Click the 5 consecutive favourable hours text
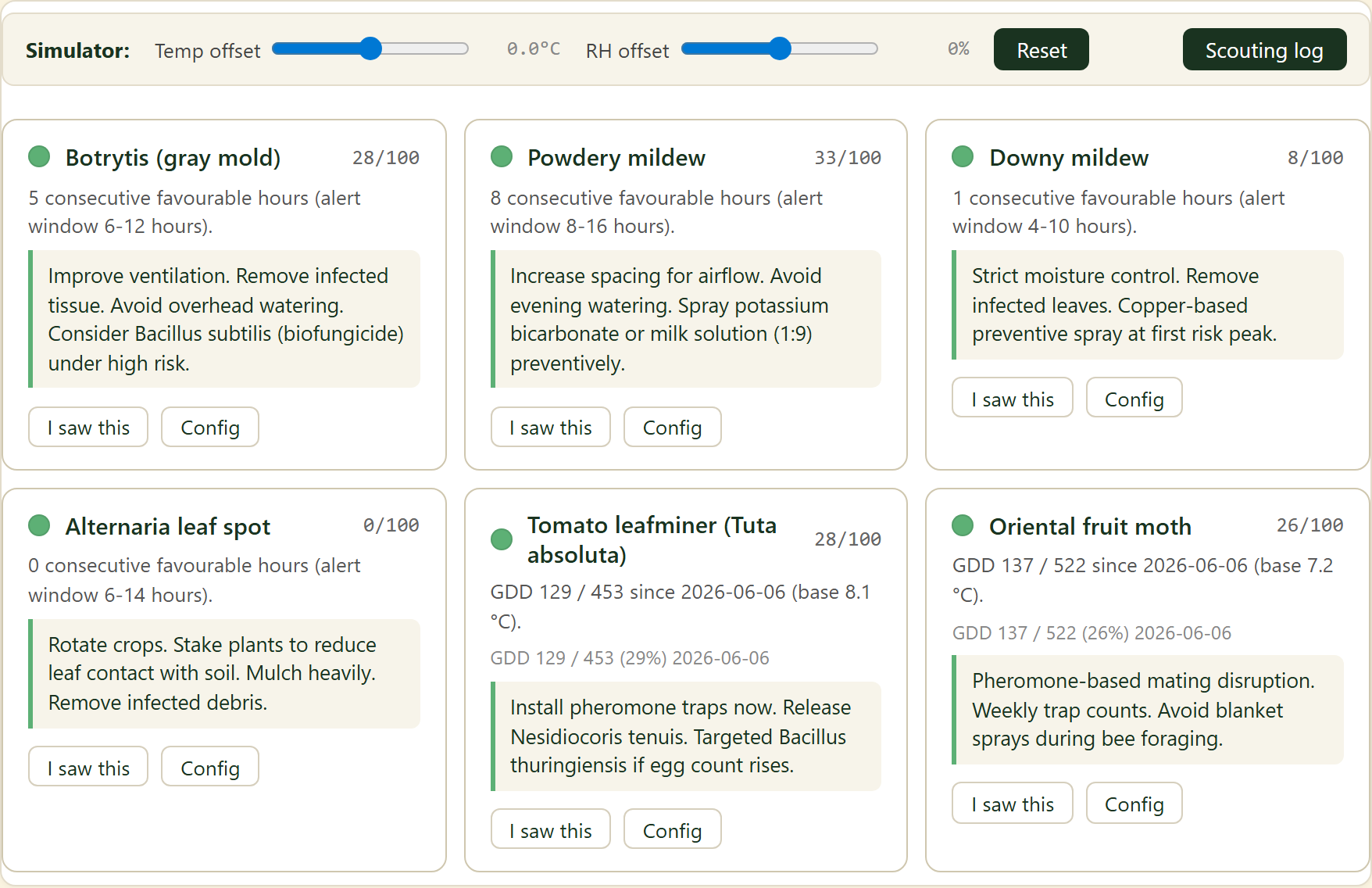This screenshot has height=888, width=1372. 195,212
